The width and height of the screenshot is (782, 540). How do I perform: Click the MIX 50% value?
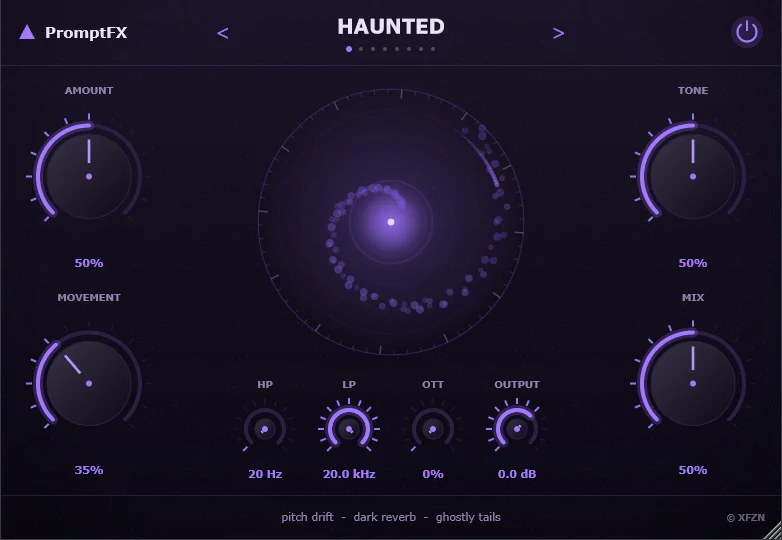[x=693, y=470]
